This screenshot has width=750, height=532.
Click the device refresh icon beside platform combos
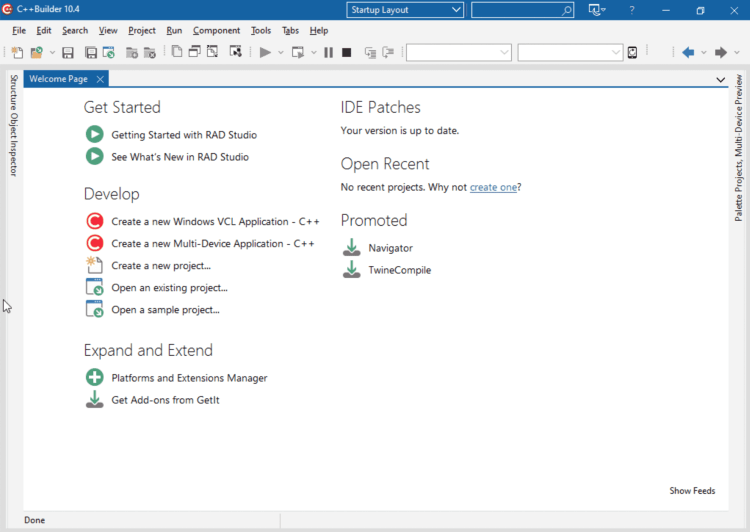pyautogui.click(x=632, y=52)
